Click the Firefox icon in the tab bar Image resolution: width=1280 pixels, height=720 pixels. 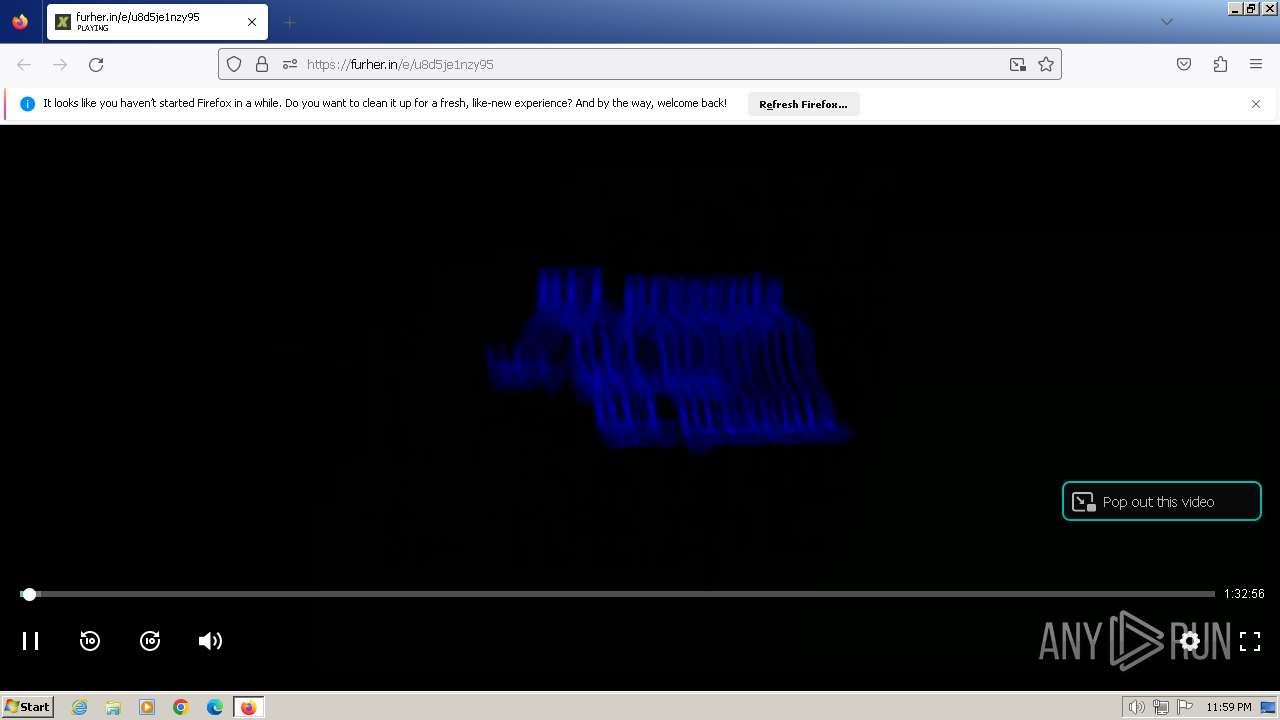(x=20, y=22)
